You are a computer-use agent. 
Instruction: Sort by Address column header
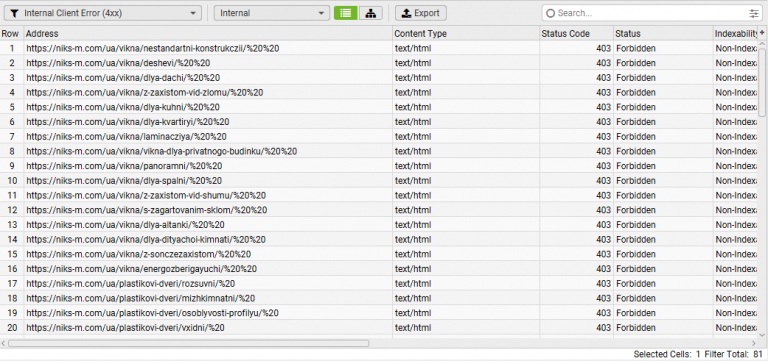208,33
